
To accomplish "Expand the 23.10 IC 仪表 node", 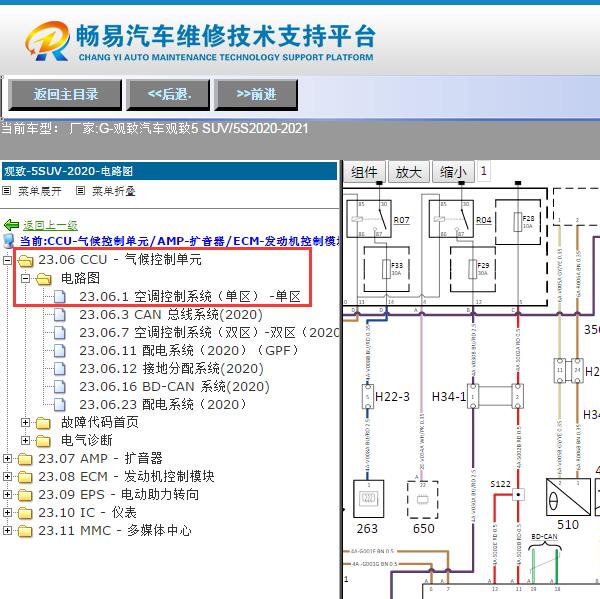I will click(x=7, y=512).
